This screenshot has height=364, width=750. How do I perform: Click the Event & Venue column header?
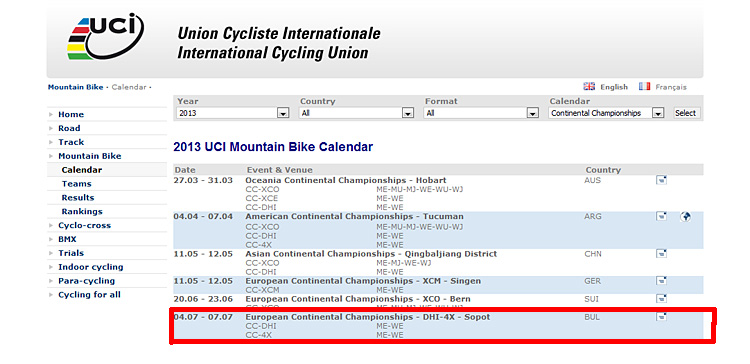click(x=280, y=170)
